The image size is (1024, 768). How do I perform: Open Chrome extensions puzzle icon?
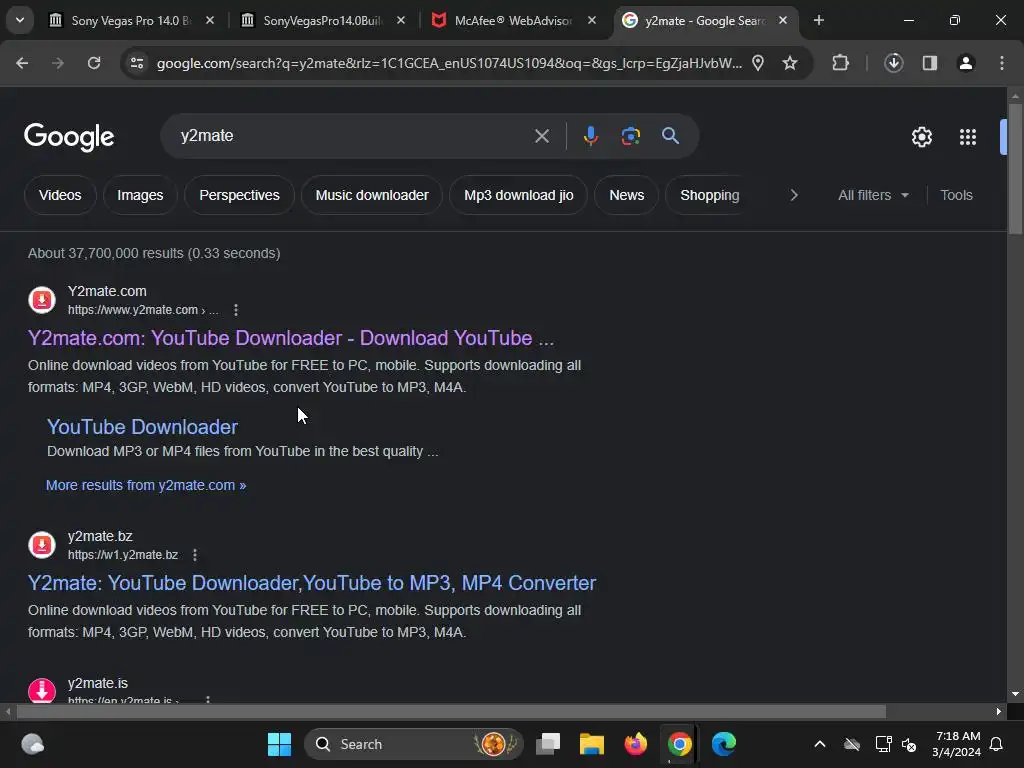(x=840, y=63)
